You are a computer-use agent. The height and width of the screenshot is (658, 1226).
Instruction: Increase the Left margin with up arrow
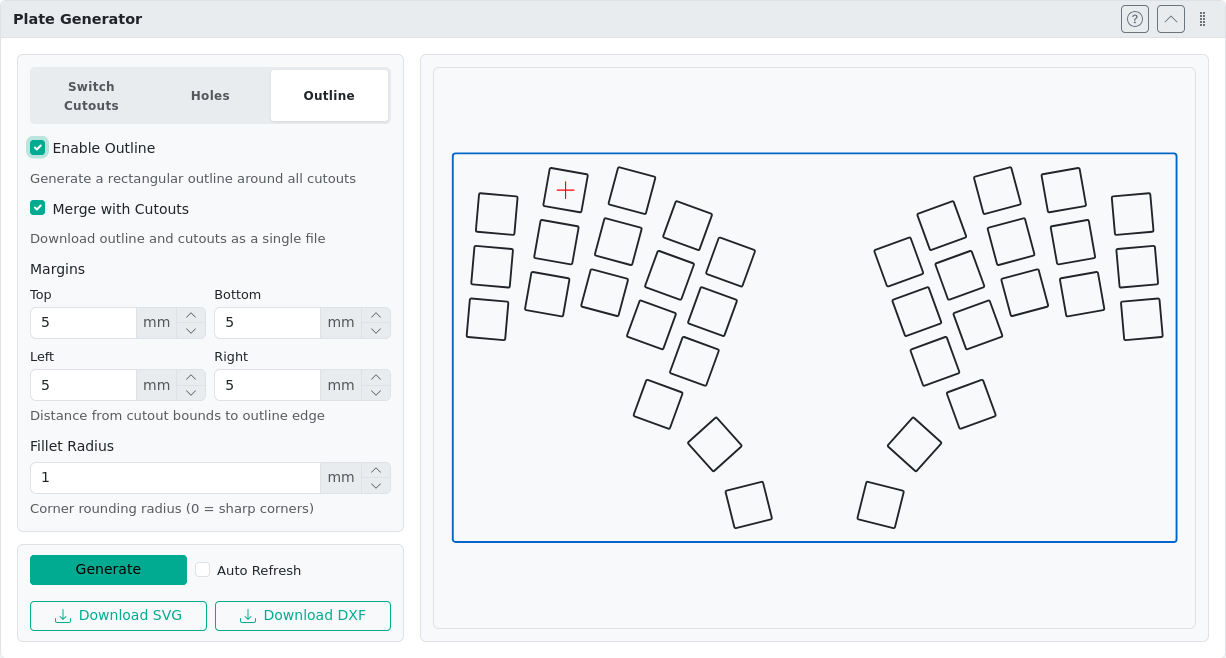(x=191, y=377)
